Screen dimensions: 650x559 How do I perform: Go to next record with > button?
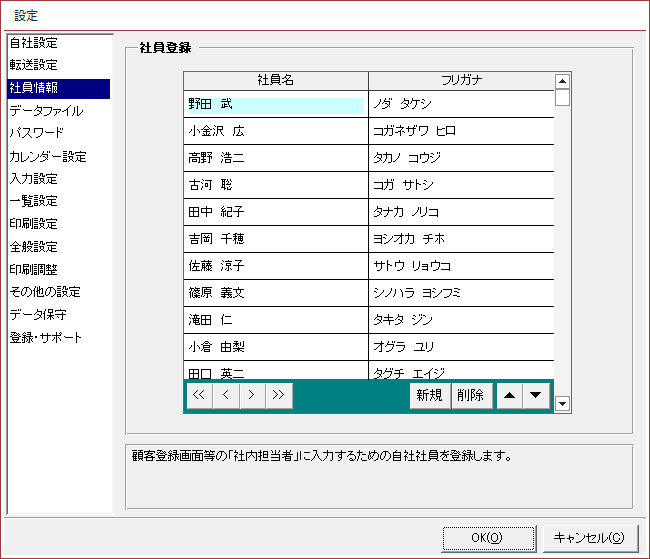(252, 395)
